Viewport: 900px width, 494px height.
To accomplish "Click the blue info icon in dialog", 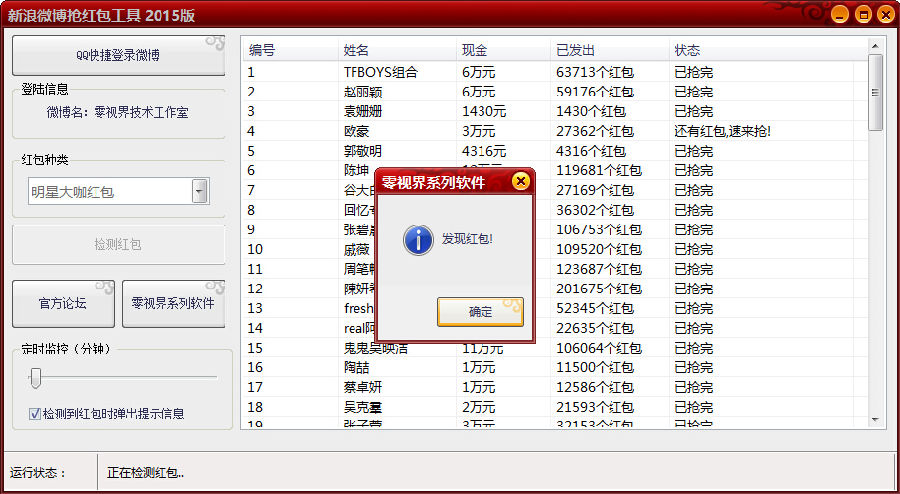I will point(417,240).
